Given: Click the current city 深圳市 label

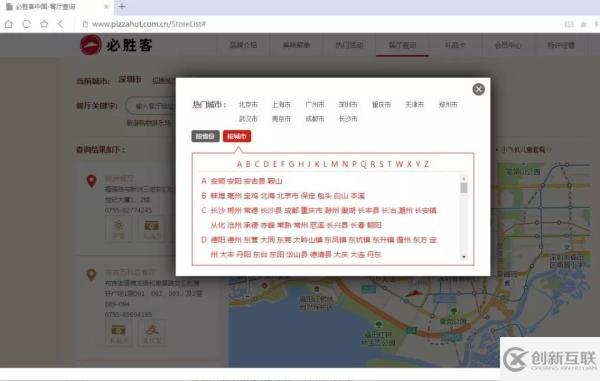Looking at the screenshot, I should 130,80.
